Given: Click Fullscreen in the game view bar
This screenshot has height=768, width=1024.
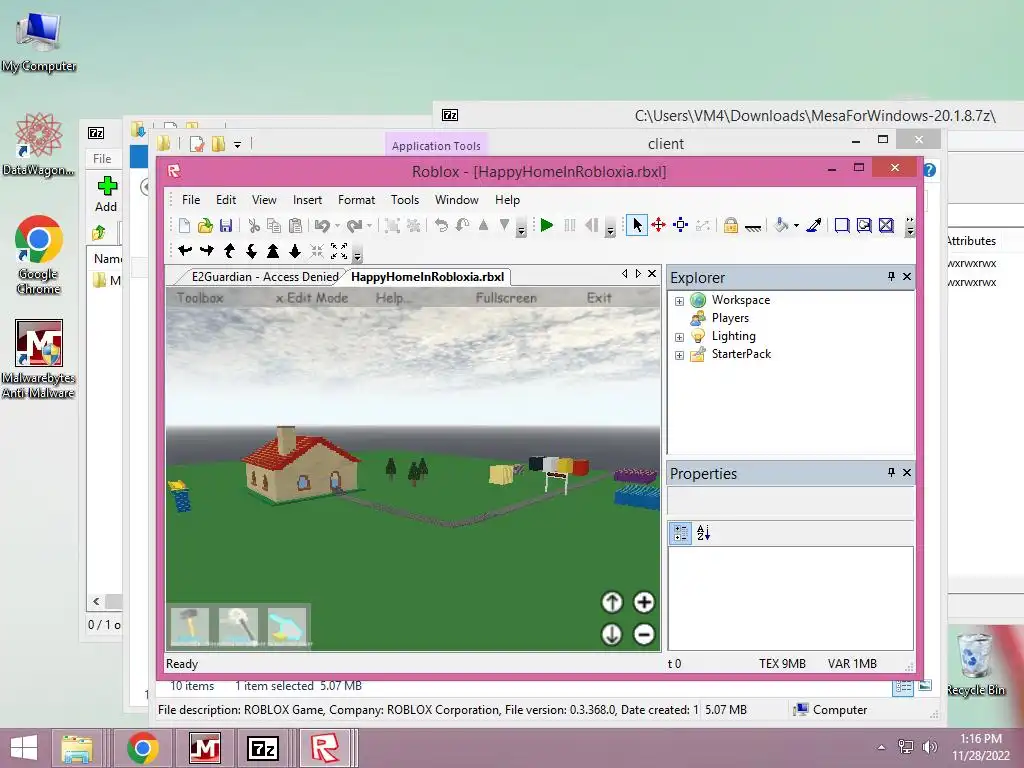Looking at the screenshot, I should (x=506, y=298).
